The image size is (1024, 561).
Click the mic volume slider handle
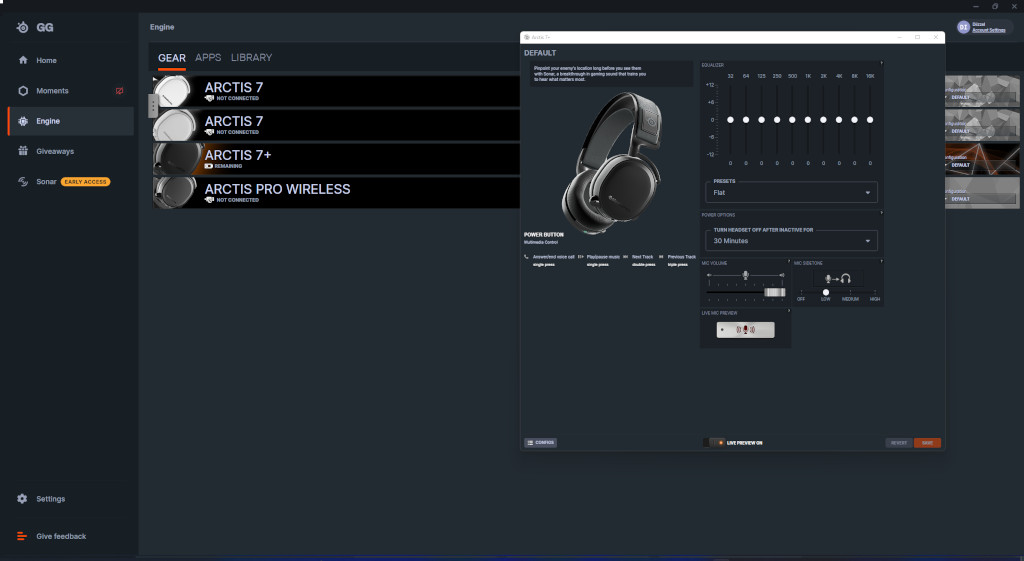[775, 292]
